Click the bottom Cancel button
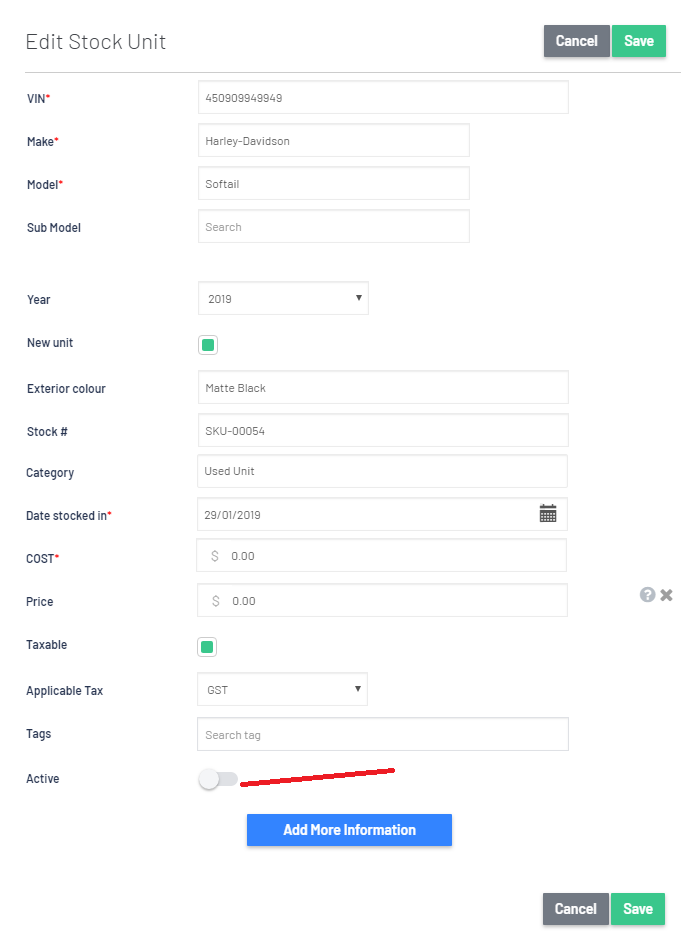Image resolution: width=695 pixels, height=943 pixels. [x=575, y=909]
